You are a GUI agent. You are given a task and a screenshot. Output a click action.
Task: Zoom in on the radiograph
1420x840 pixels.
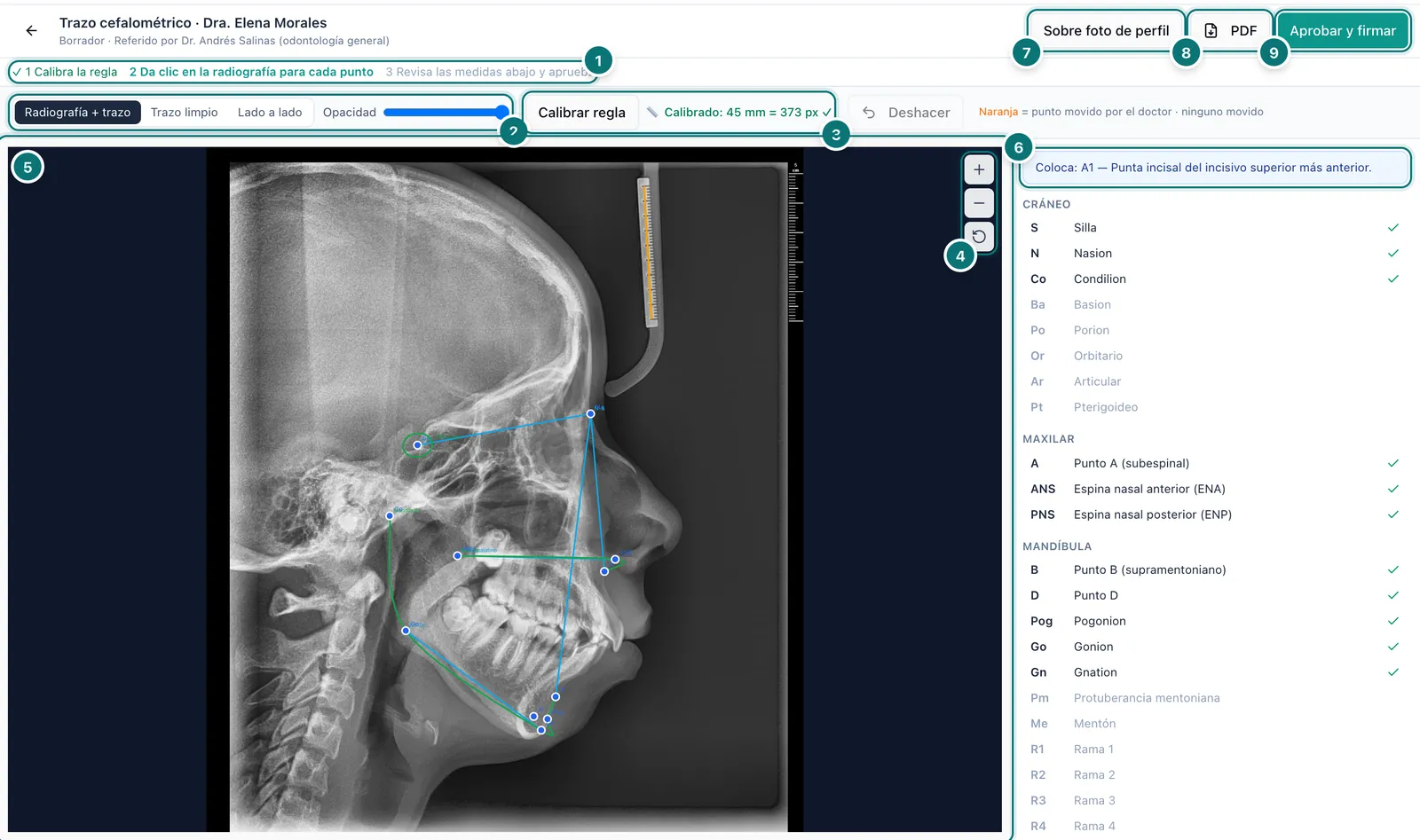coord(979,169)
